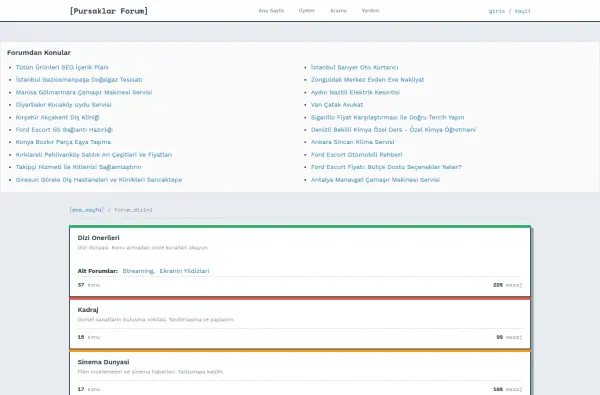Open the Sinema Dunyasi forum
Screen dimensions: 600x395
[103, 362]
